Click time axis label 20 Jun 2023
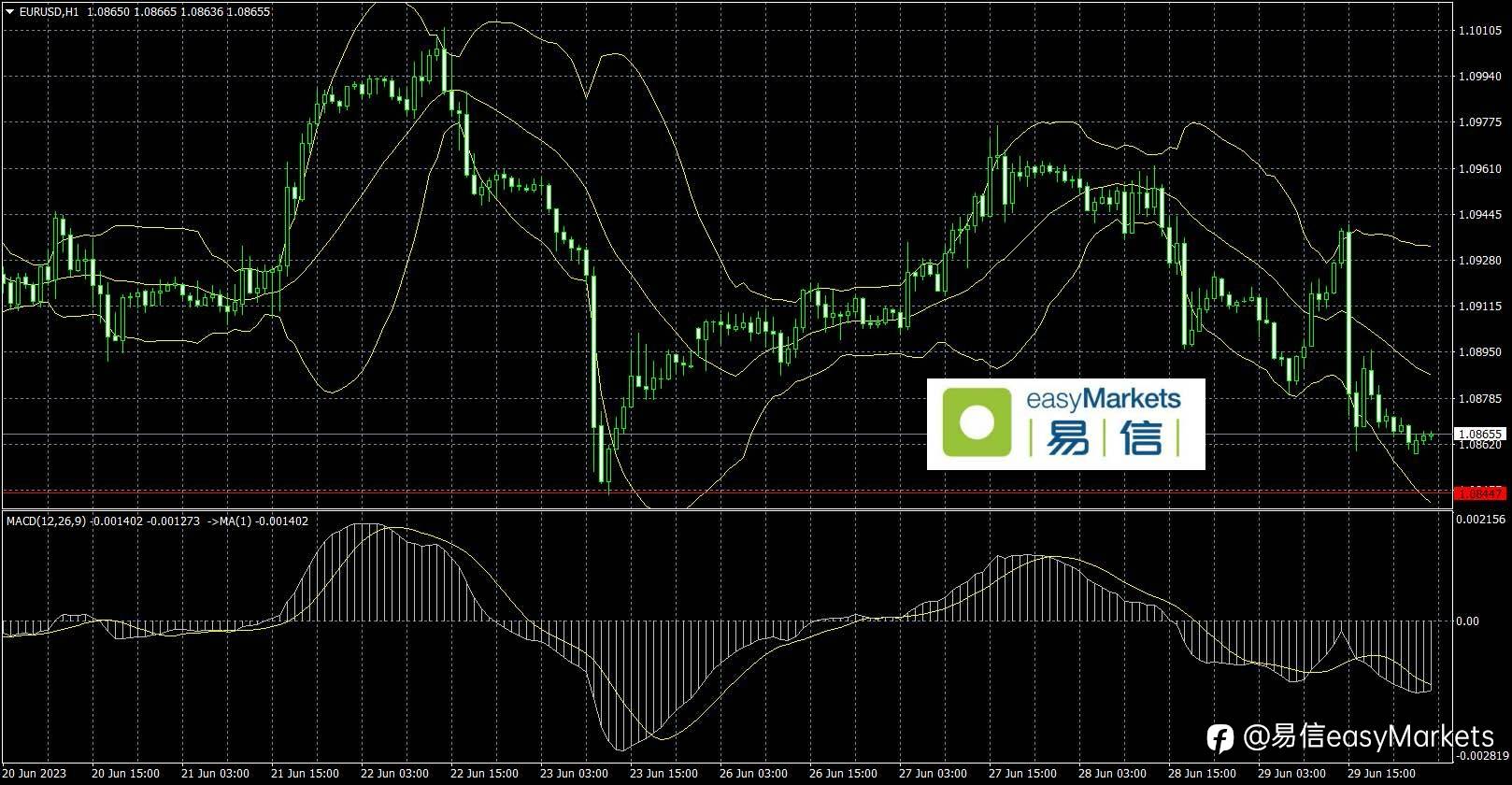The height and width of the screenshot is (785, 1512). pos(36,774)
